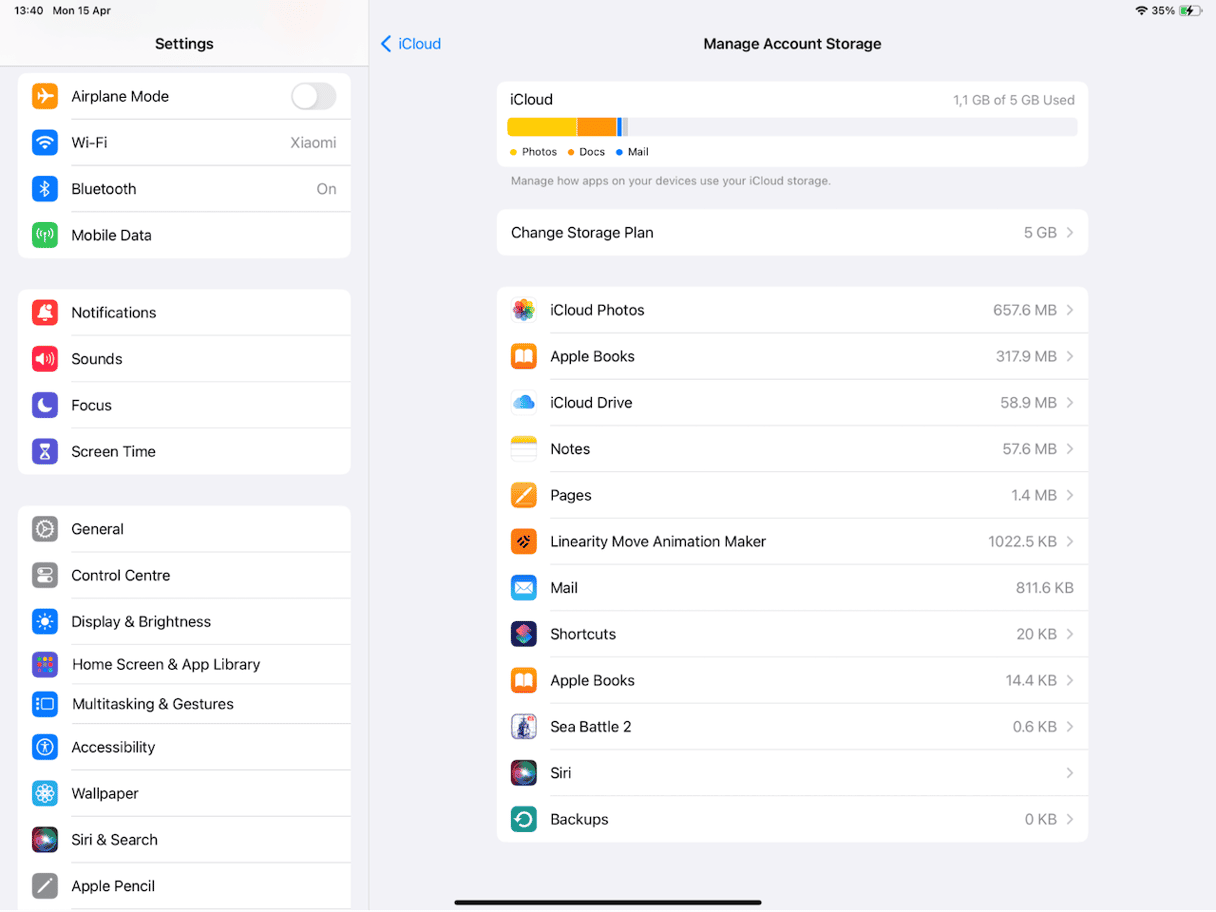Tap '1,1 GB of 5 GB Used' text

pyautogui.click(x=1014, y=100)
